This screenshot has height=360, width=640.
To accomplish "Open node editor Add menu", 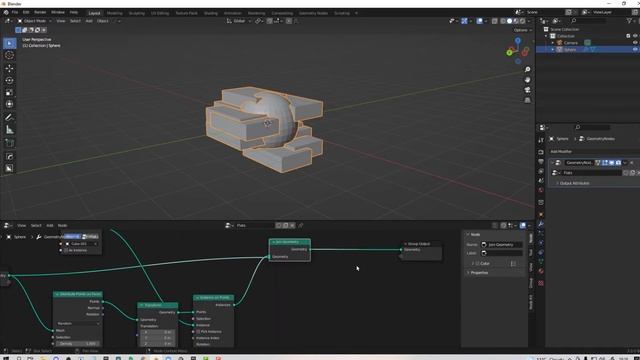I will pyautogui.click(x=49, y=225).
